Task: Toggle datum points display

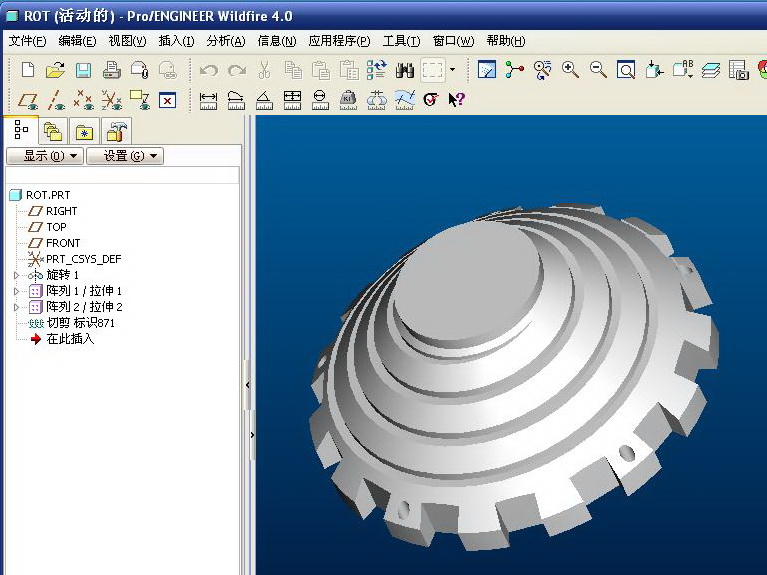Action: tap(84, 100)
